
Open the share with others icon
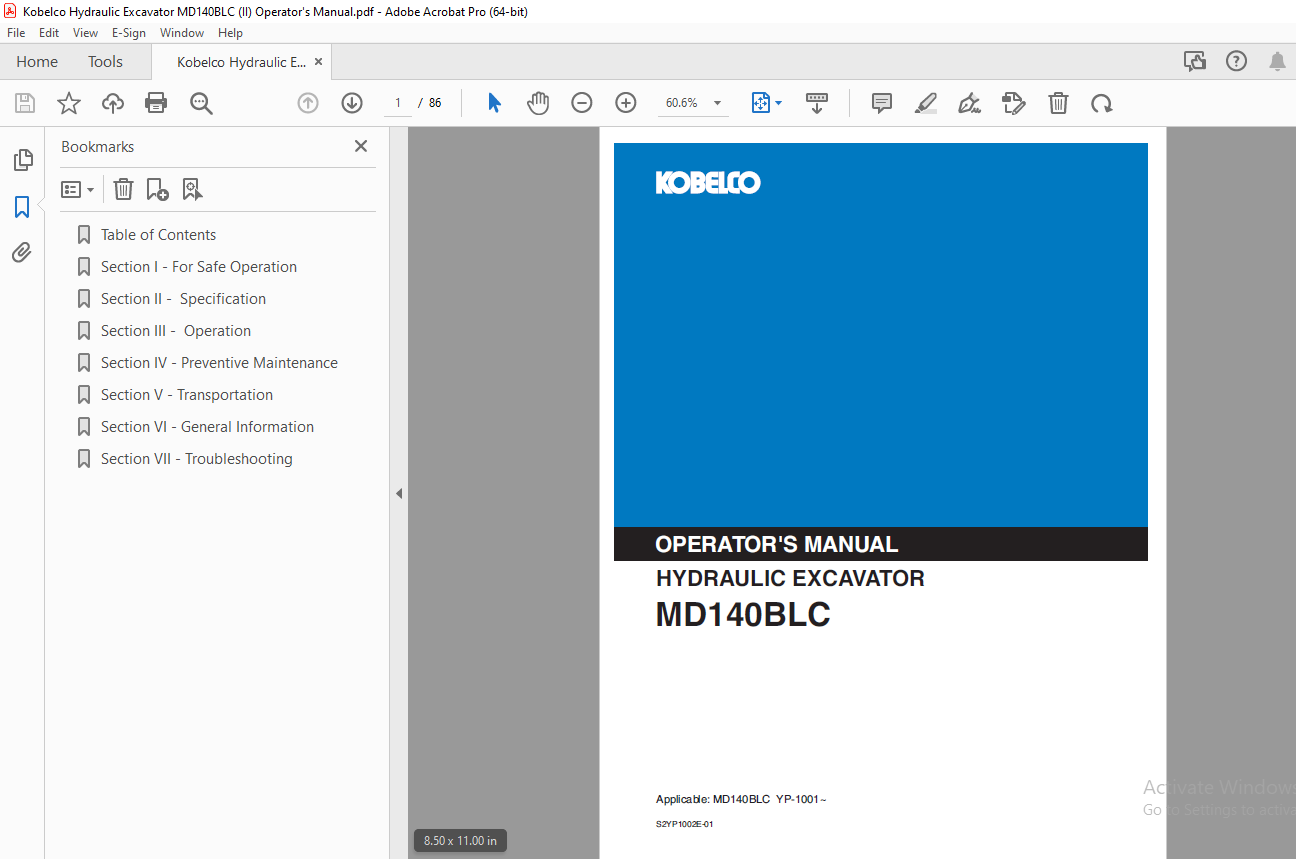[x=1195, y=62]
